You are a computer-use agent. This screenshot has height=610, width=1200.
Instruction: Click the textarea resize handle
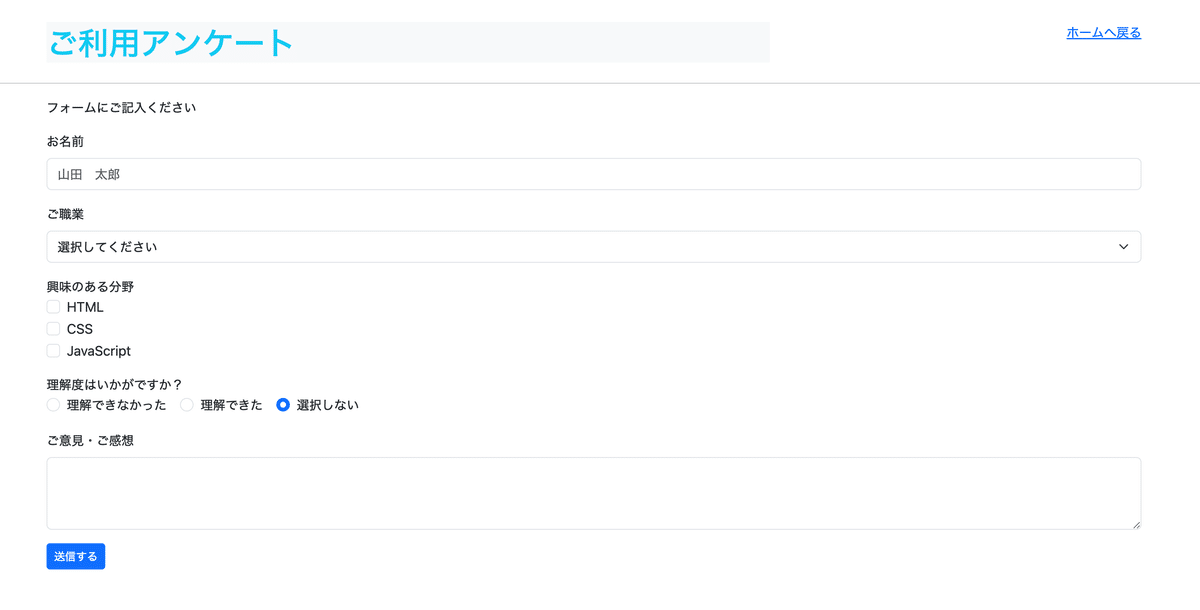[x=1136, y=524]
